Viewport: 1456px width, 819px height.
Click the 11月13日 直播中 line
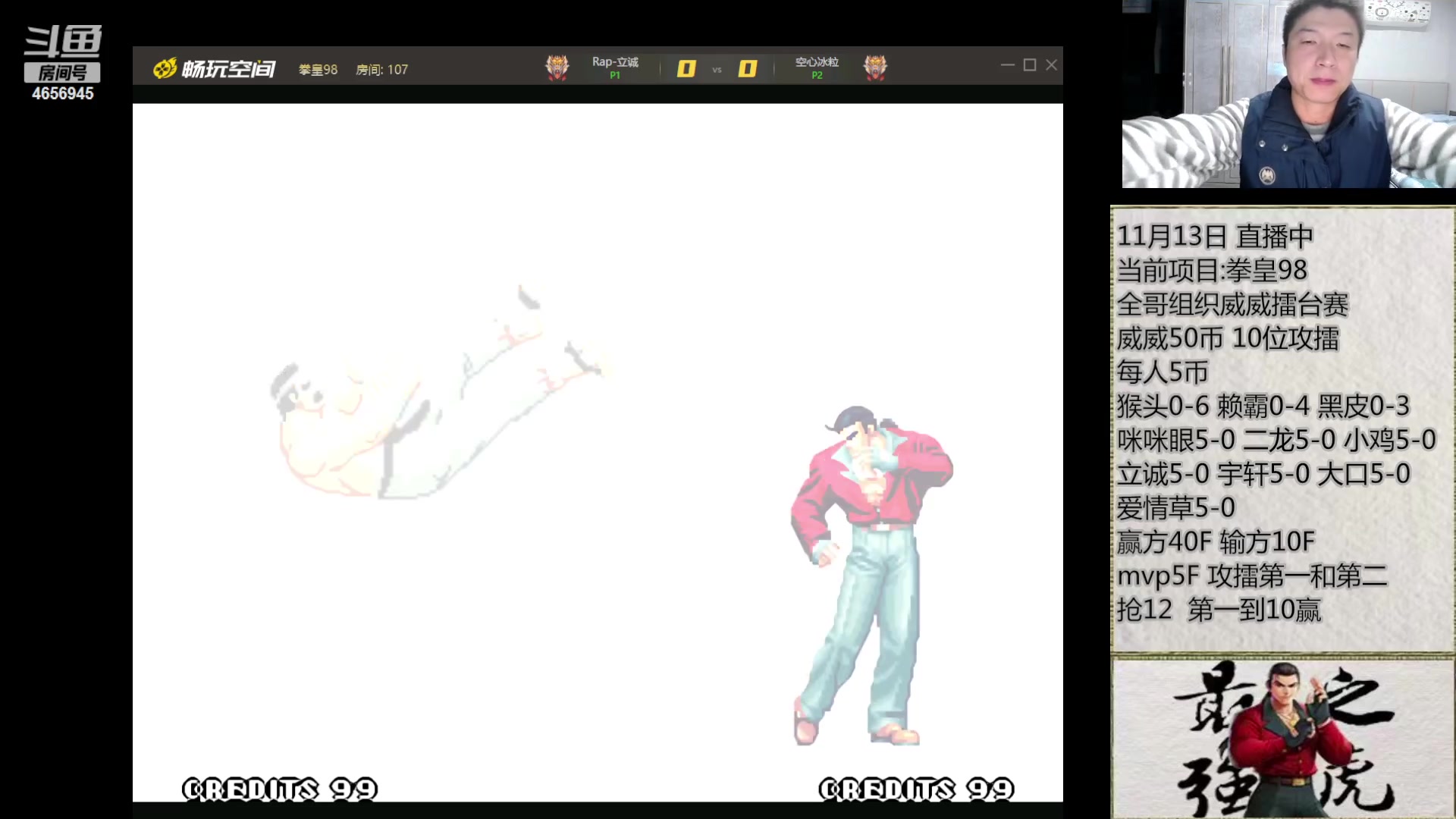click(x=1215, y=237)
